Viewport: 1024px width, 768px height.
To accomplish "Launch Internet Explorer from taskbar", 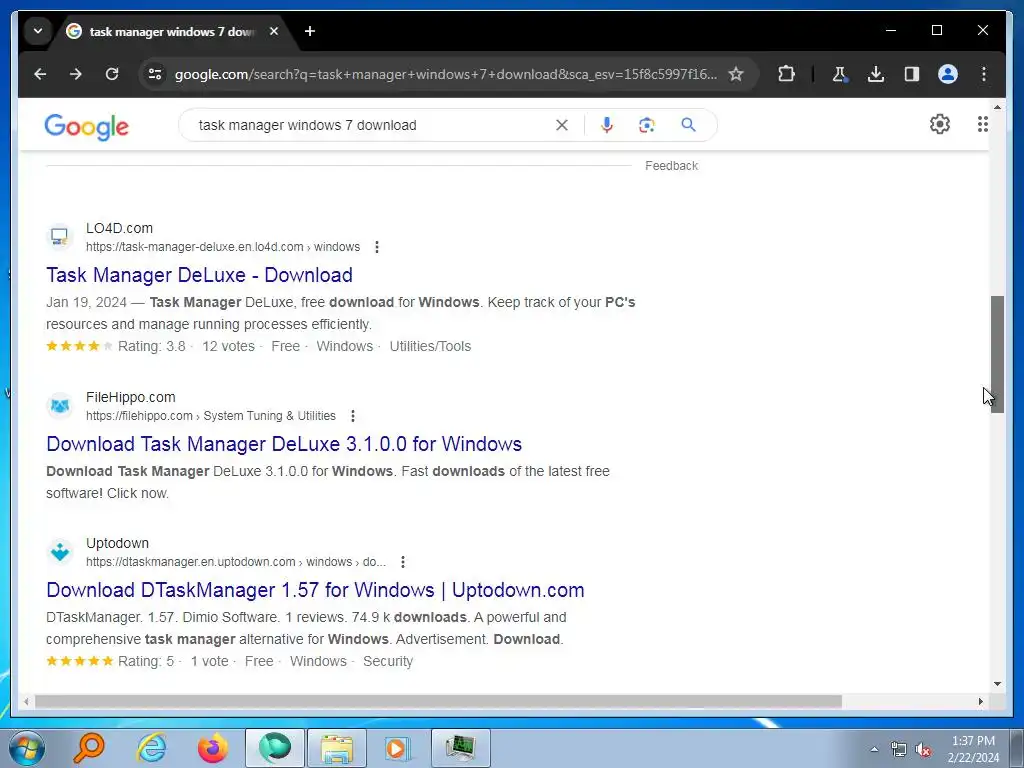I will tap(152, 748).
